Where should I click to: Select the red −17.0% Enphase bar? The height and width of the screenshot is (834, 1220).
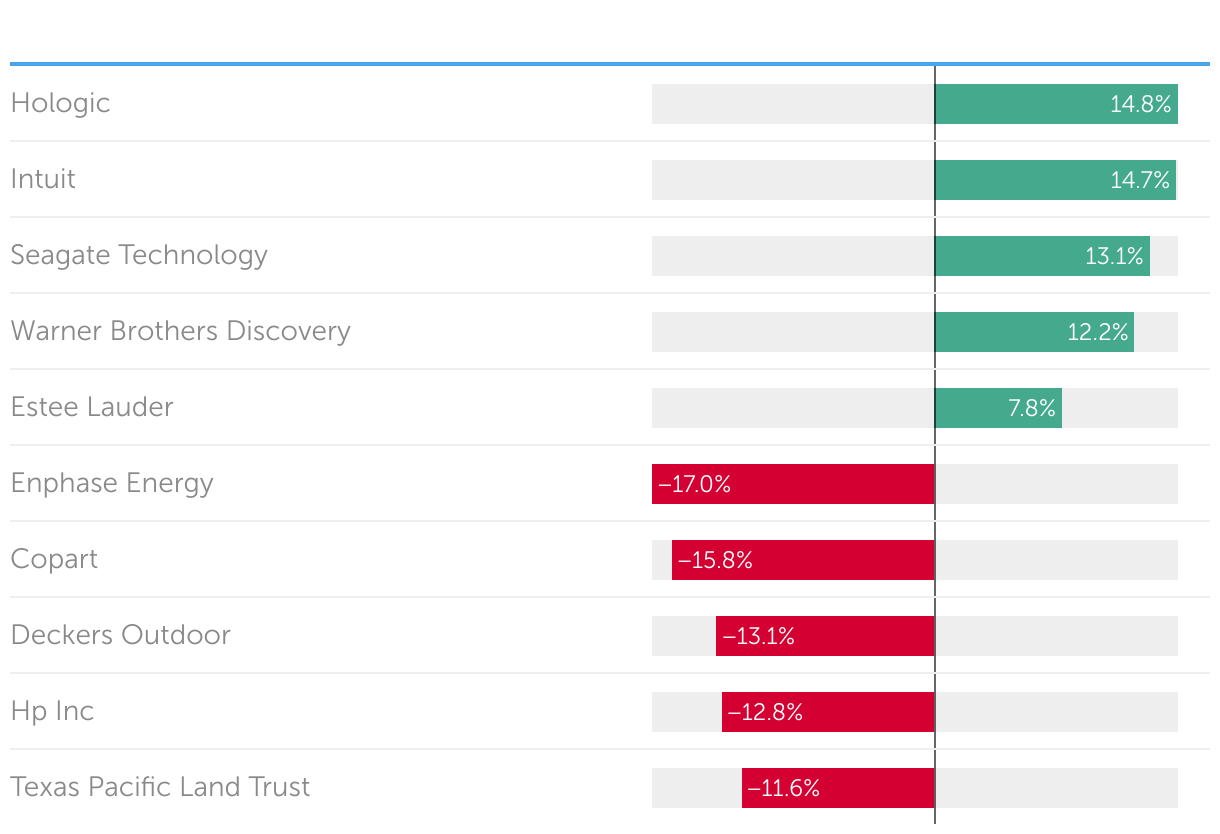click(793, 484)
